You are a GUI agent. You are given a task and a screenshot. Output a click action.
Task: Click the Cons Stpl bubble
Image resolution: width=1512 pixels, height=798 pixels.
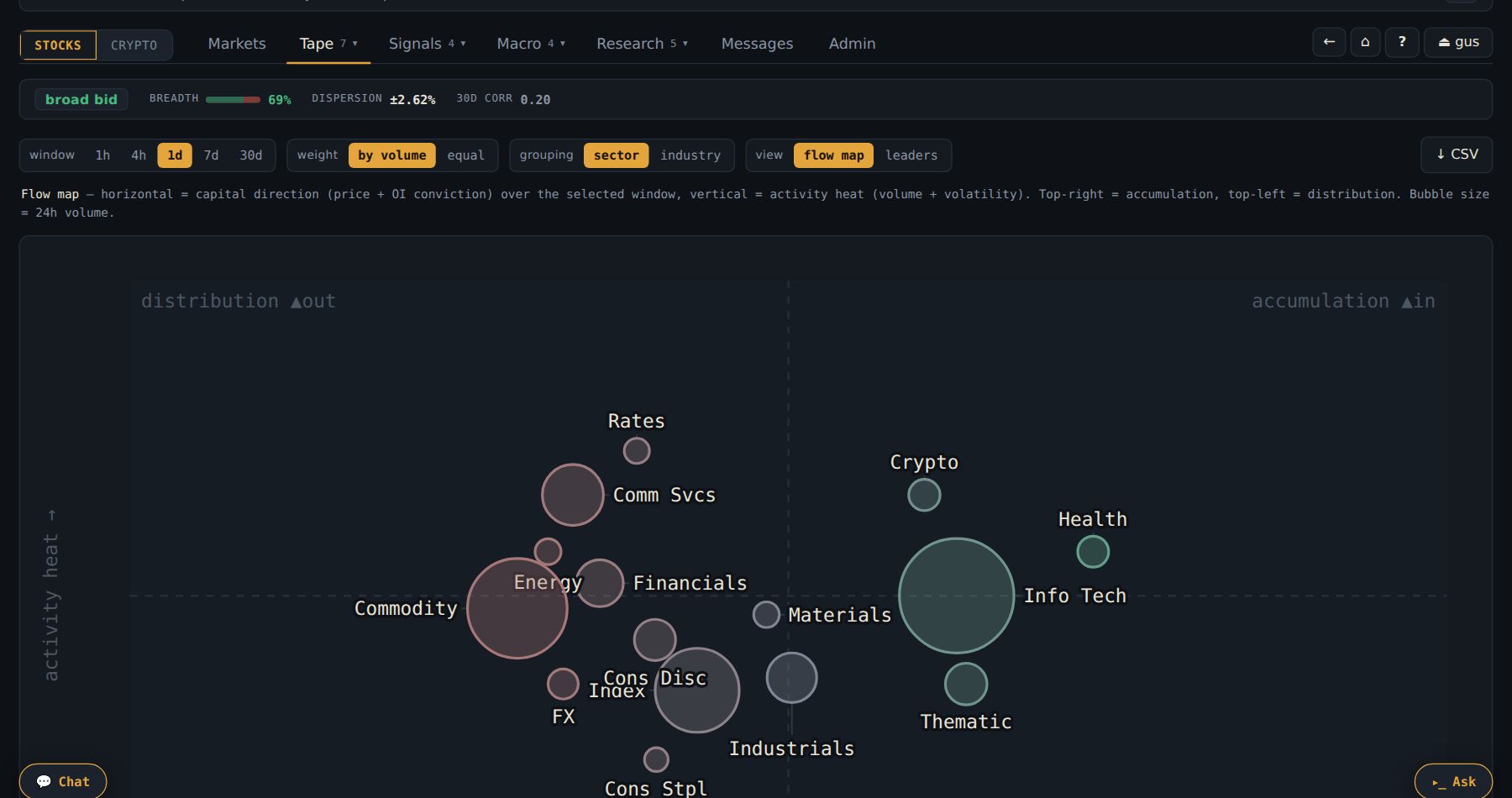coord(656,759)
